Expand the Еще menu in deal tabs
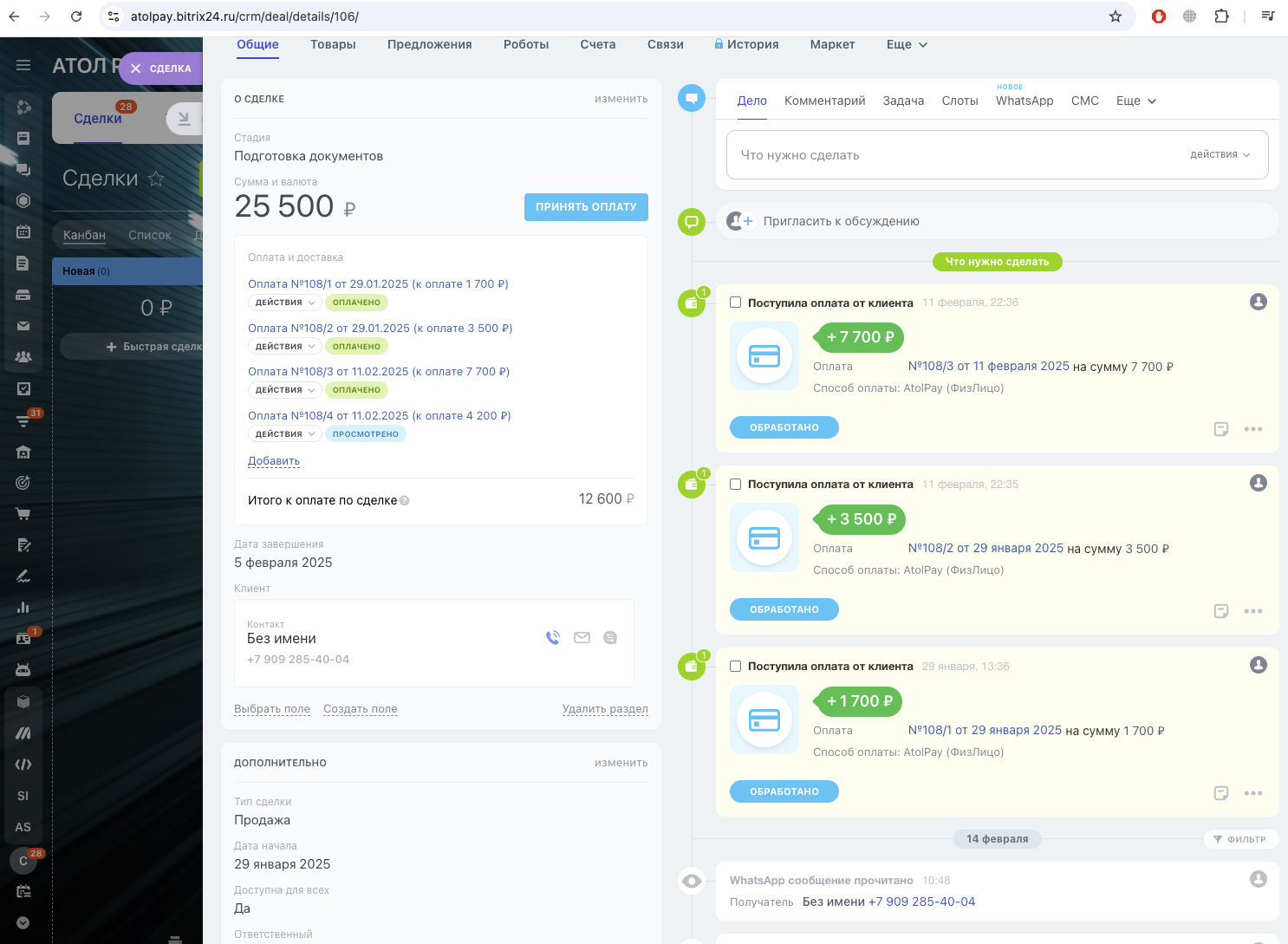The width and height of the screenshot is (1288, 944). [907, 44]
